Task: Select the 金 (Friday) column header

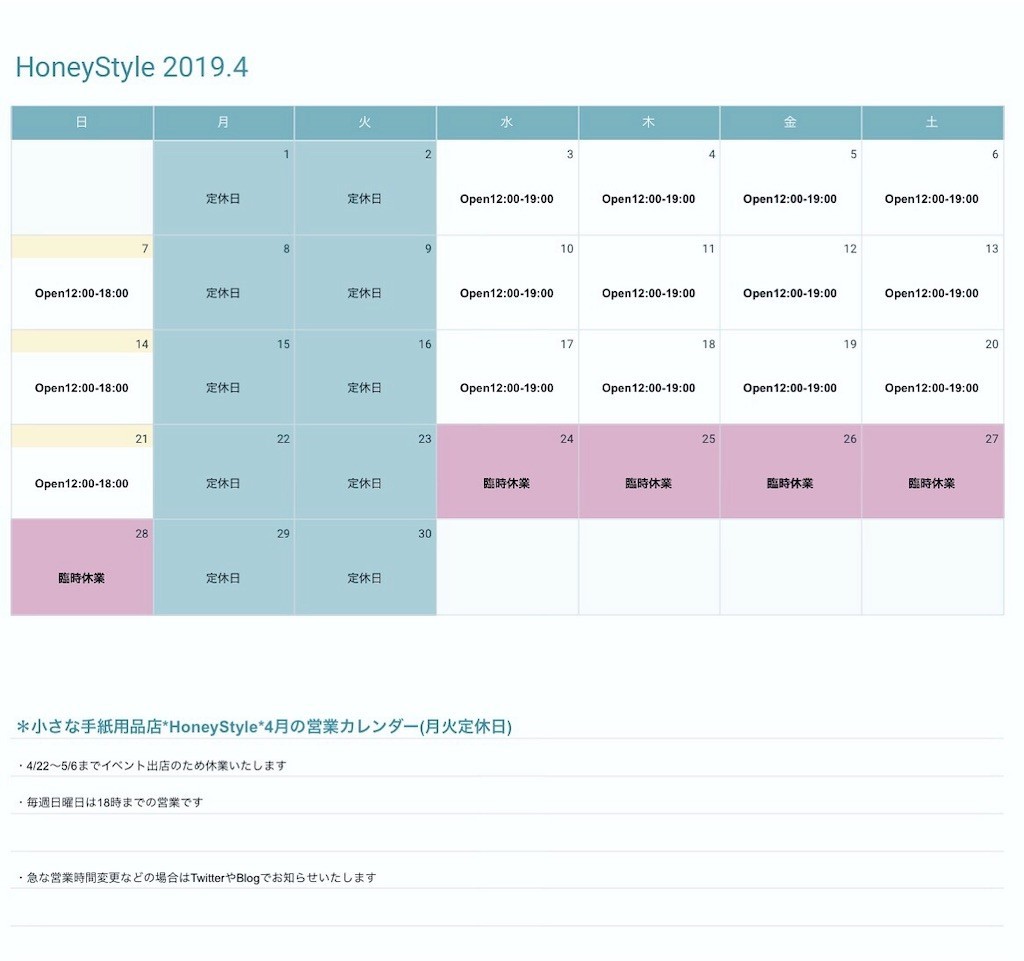Action: 790,122
